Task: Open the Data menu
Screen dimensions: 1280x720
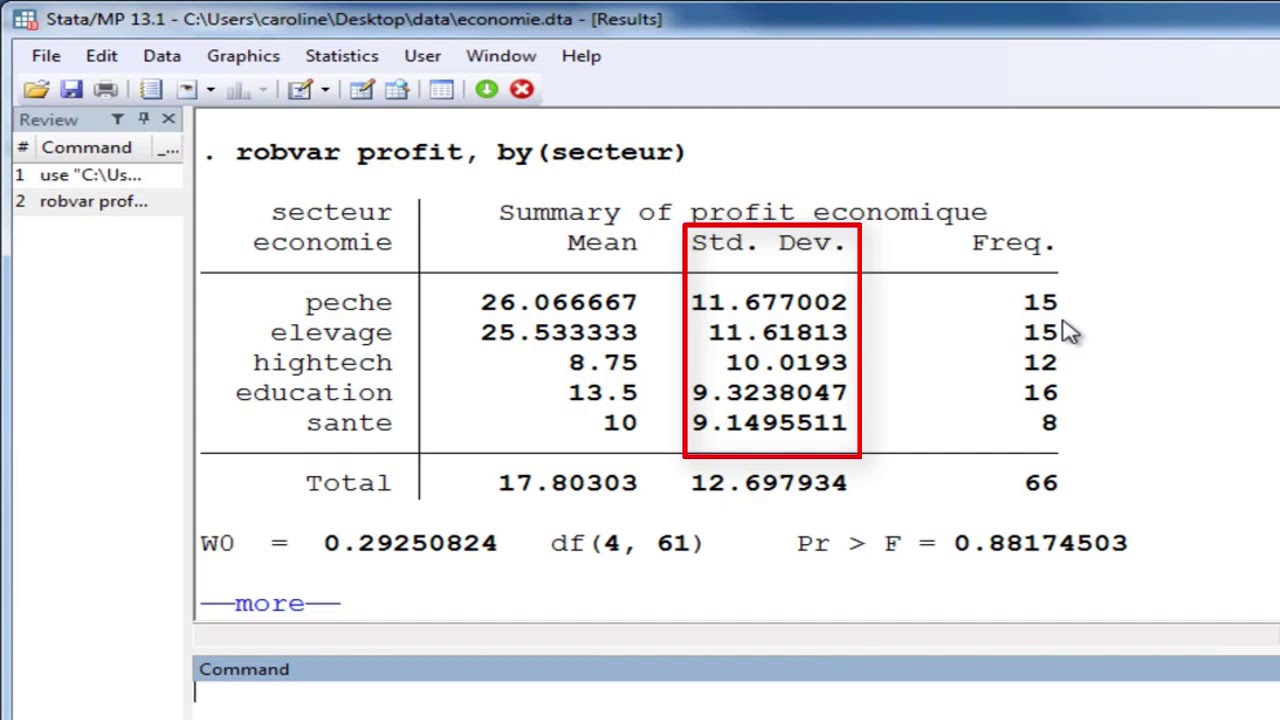Action: pos(162,56)
